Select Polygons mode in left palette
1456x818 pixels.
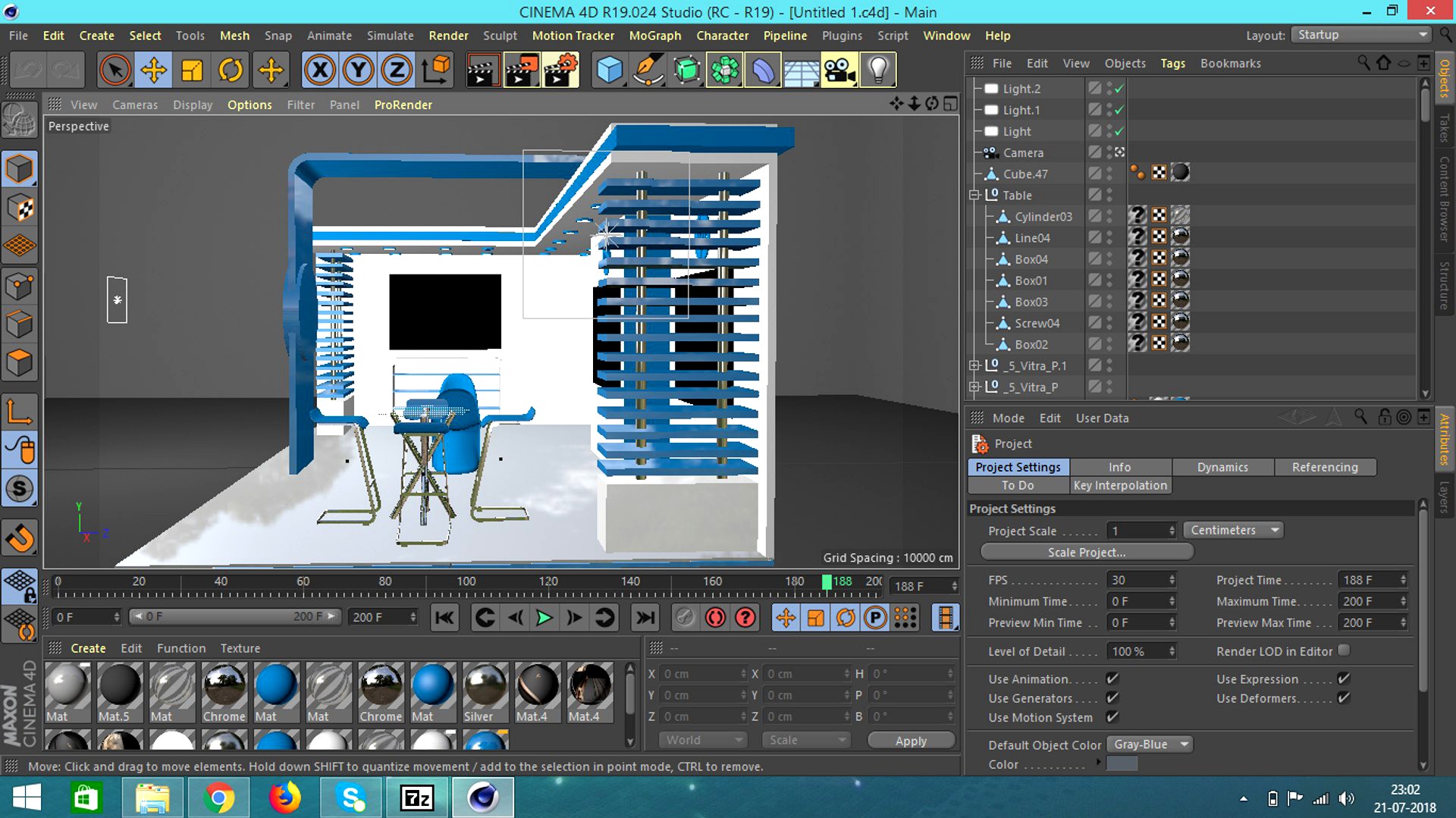20,363
